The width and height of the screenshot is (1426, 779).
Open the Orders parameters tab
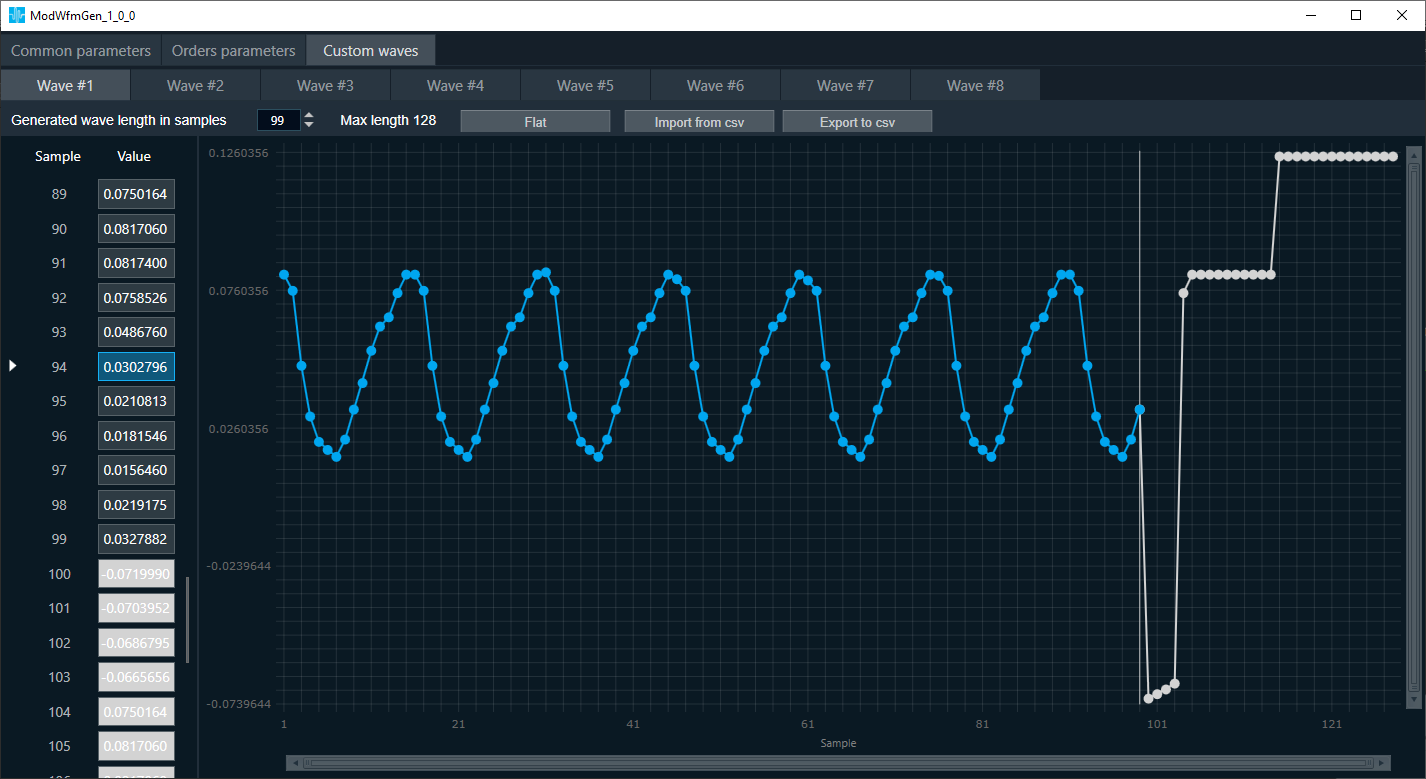[x=233, y=50]
